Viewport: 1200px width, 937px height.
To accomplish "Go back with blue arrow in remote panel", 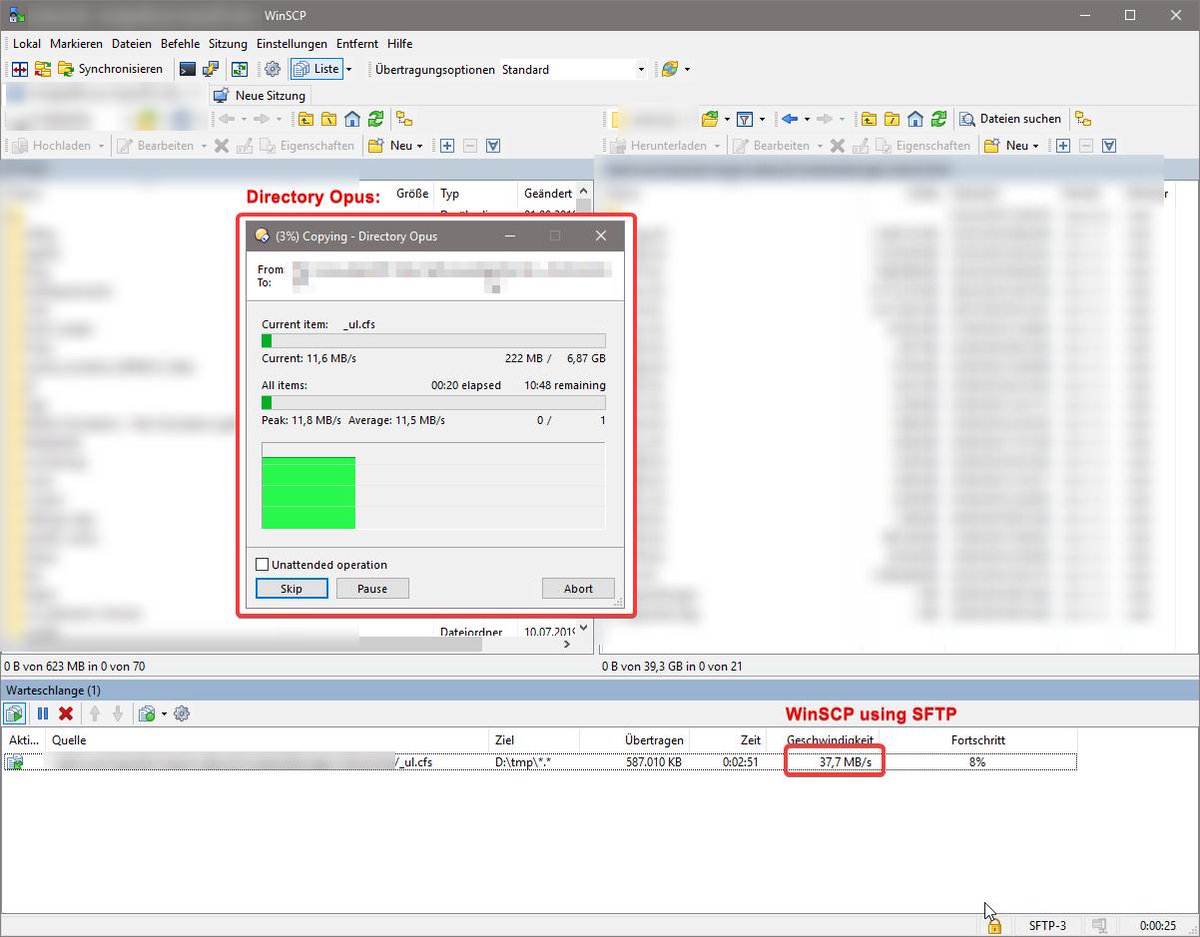I will pos(790,119).
